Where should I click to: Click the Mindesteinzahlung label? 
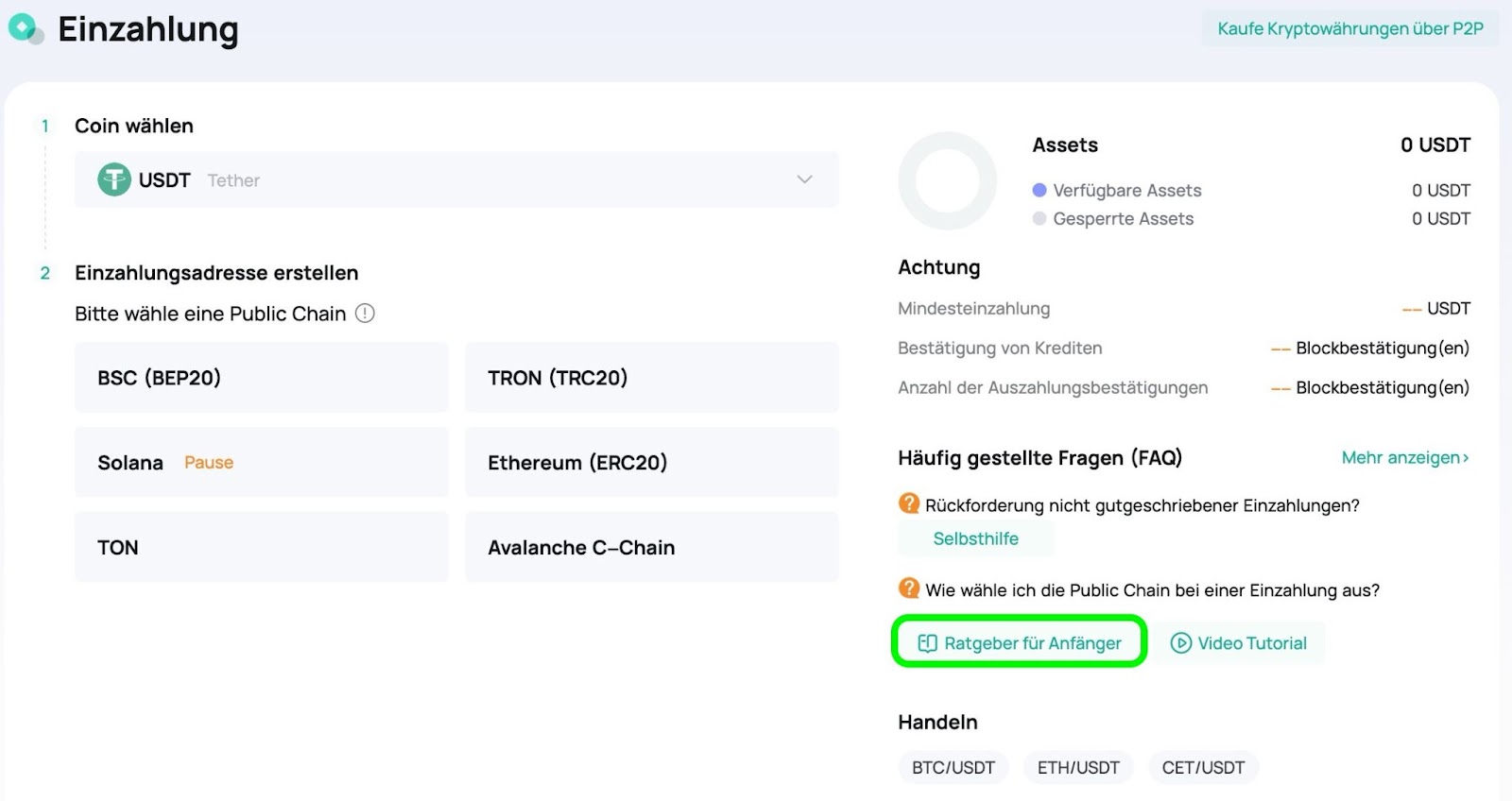point(974,309)
